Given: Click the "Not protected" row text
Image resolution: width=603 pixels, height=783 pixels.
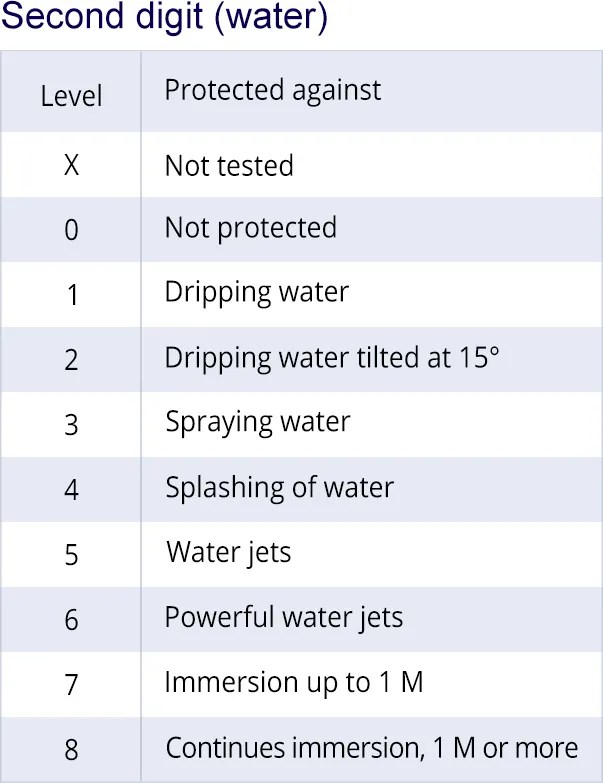Looking at the screenshot, I should tap(250, 227).
